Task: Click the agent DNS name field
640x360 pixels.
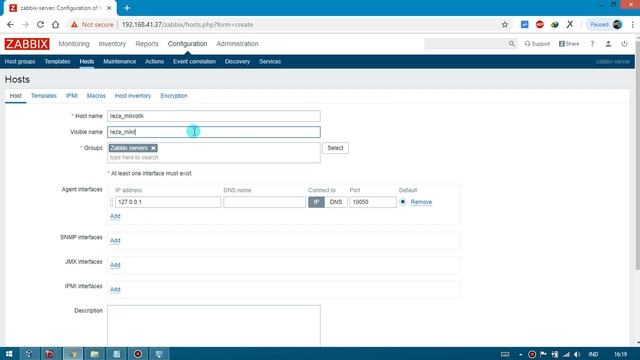Action: pyautogui.click(x=264, y=202)
